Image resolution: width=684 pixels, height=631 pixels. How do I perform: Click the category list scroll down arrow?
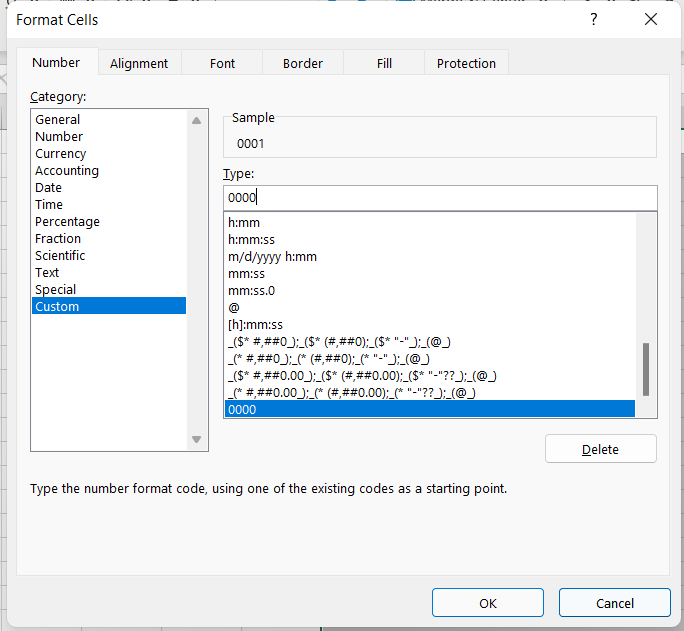(x=196, y=439)
